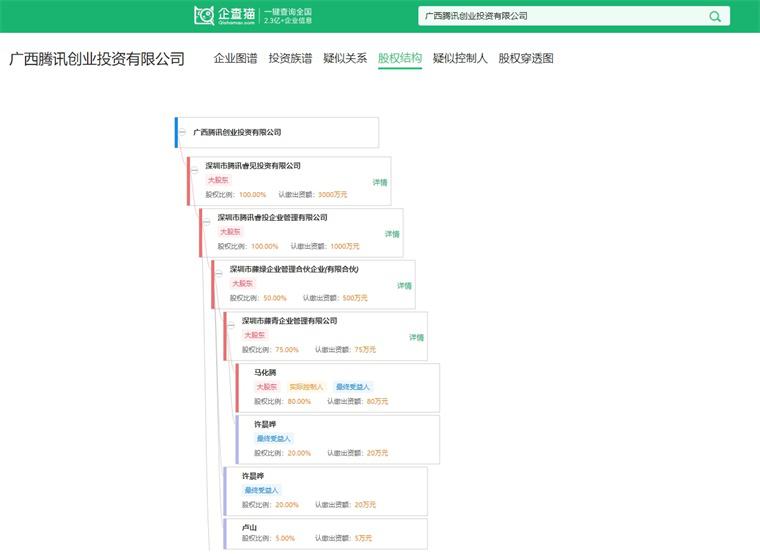Select the 深圳市腾讯睿投企业管理有限公司 company name

[272, 217]
